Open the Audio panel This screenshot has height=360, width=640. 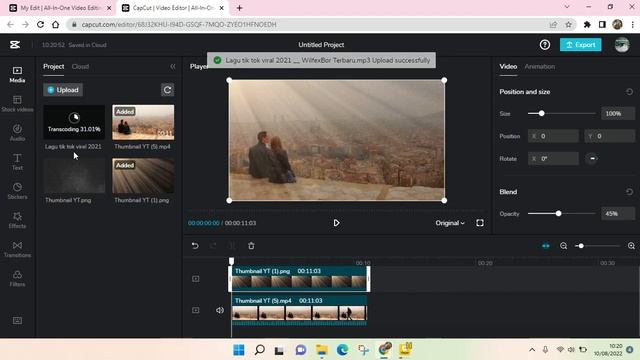17,133
